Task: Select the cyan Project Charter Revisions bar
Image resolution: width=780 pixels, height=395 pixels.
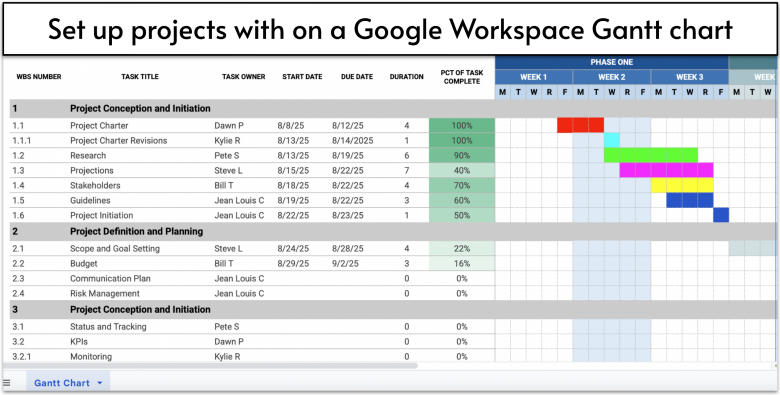Action: coord(612,140)
